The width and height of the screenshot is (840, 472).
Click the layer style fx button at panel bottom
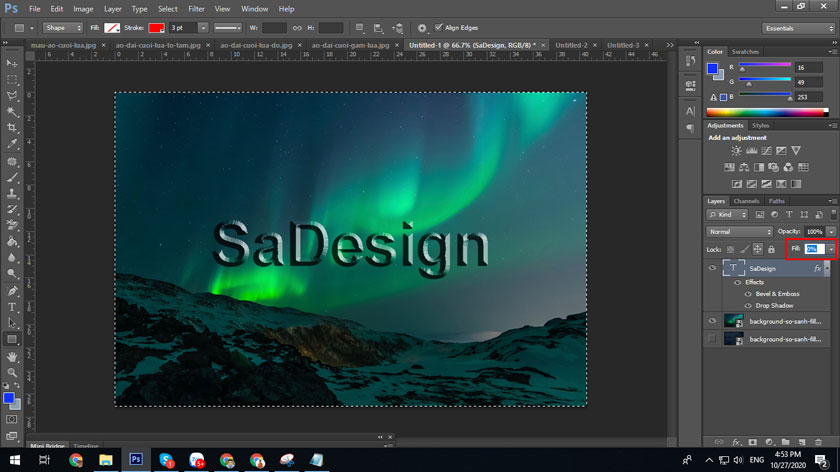click(x=736, y=442)
